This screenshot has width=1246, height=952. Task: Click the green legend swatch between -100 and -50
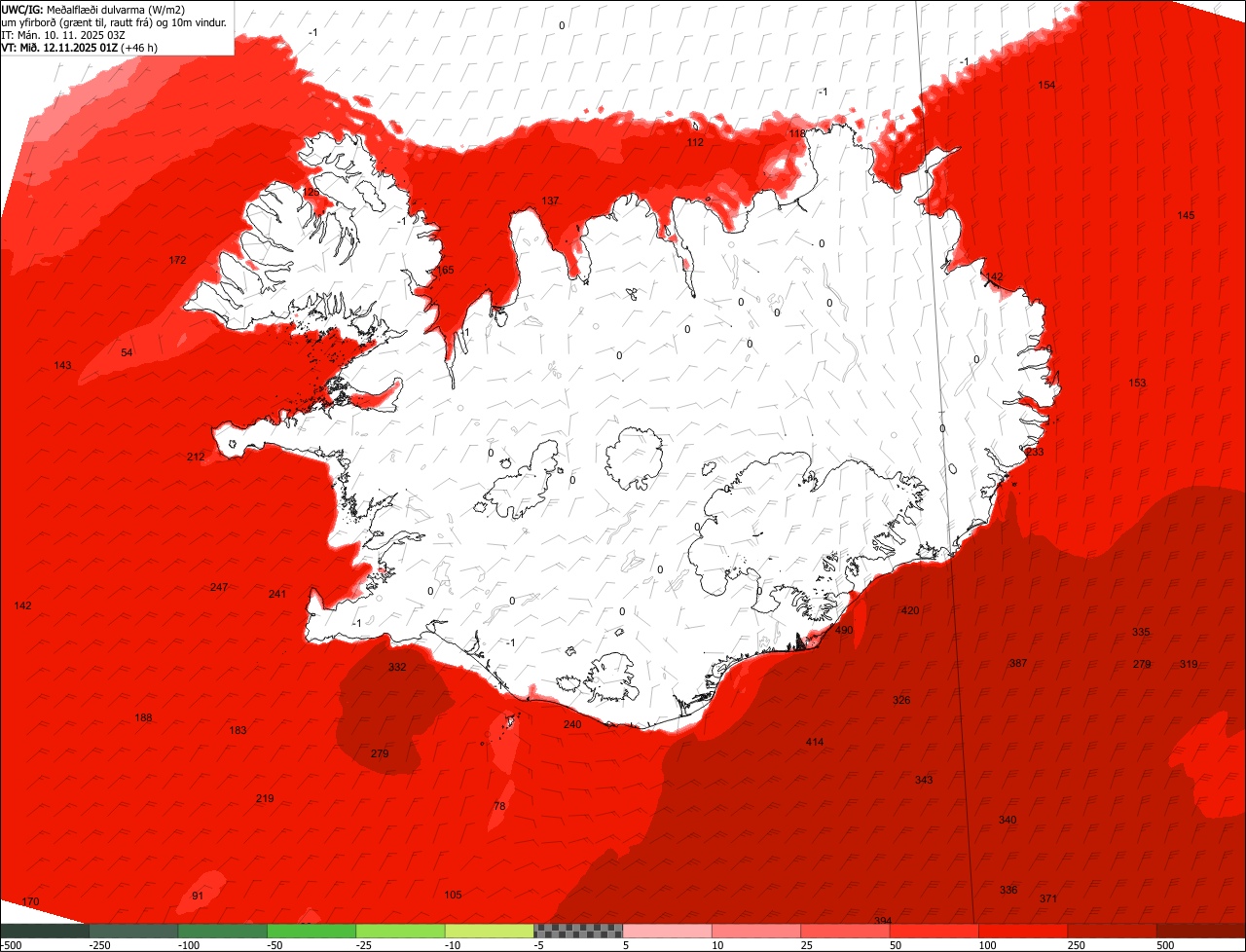[x=223, y=931]
